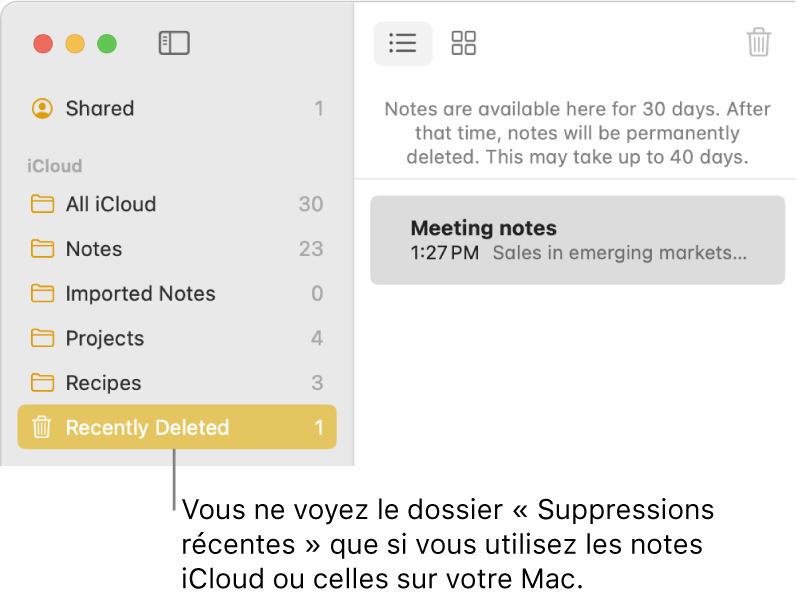Close the Notes window
The width and height of the screenshot is (798, 601).
pos(43,44)
